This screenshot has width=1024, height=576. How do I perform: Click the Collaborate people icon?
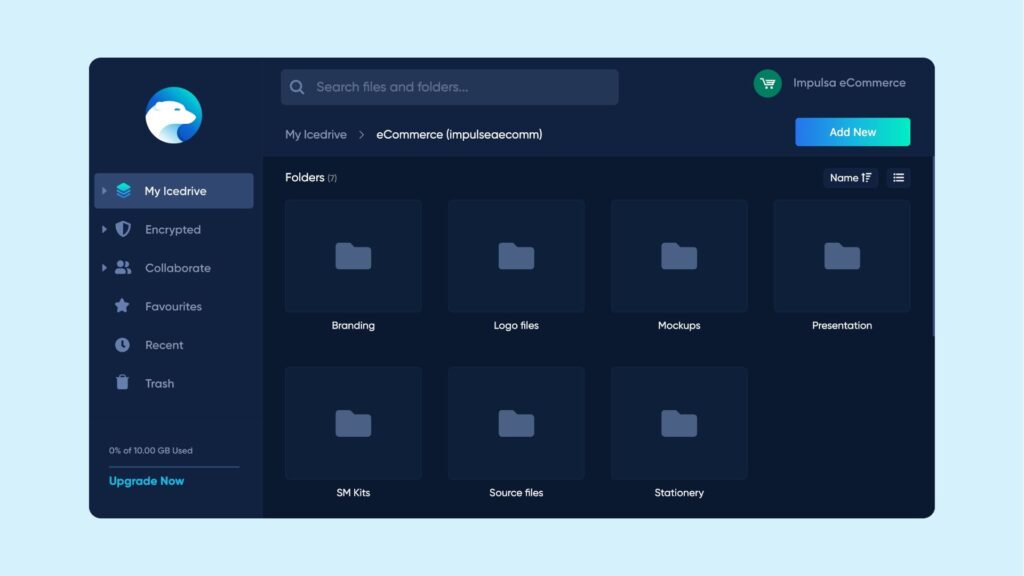pyautogui.click(x=122, y=268)
